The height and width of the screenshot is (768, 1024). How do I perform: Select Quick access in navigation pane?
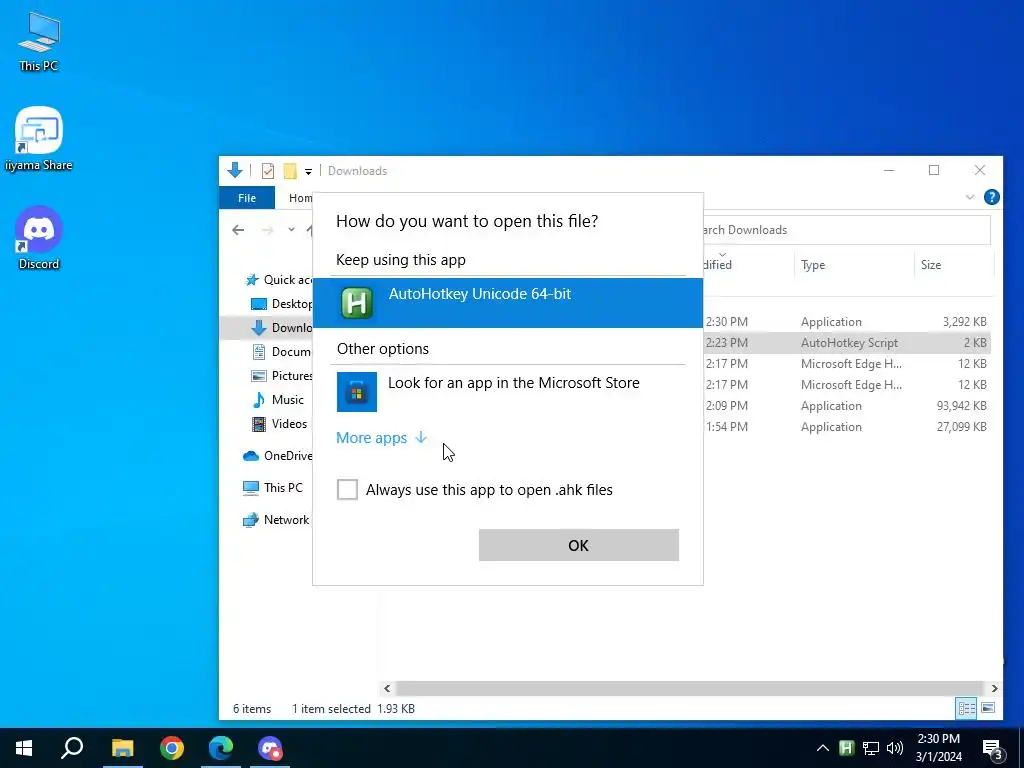(x=279, y=280)
